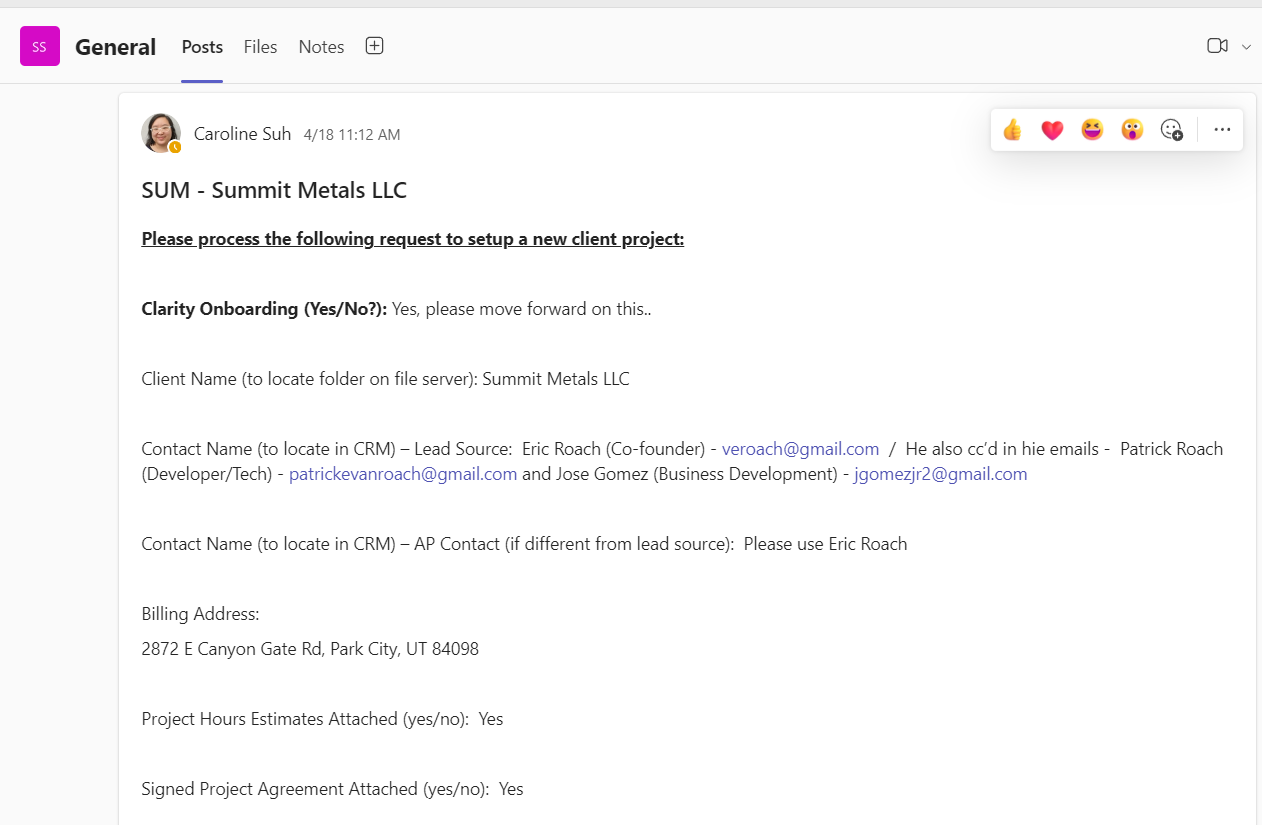The height and width of the screenshot is (825, 1262).
Task: Click the General channel name
Action: coord(115,47)
